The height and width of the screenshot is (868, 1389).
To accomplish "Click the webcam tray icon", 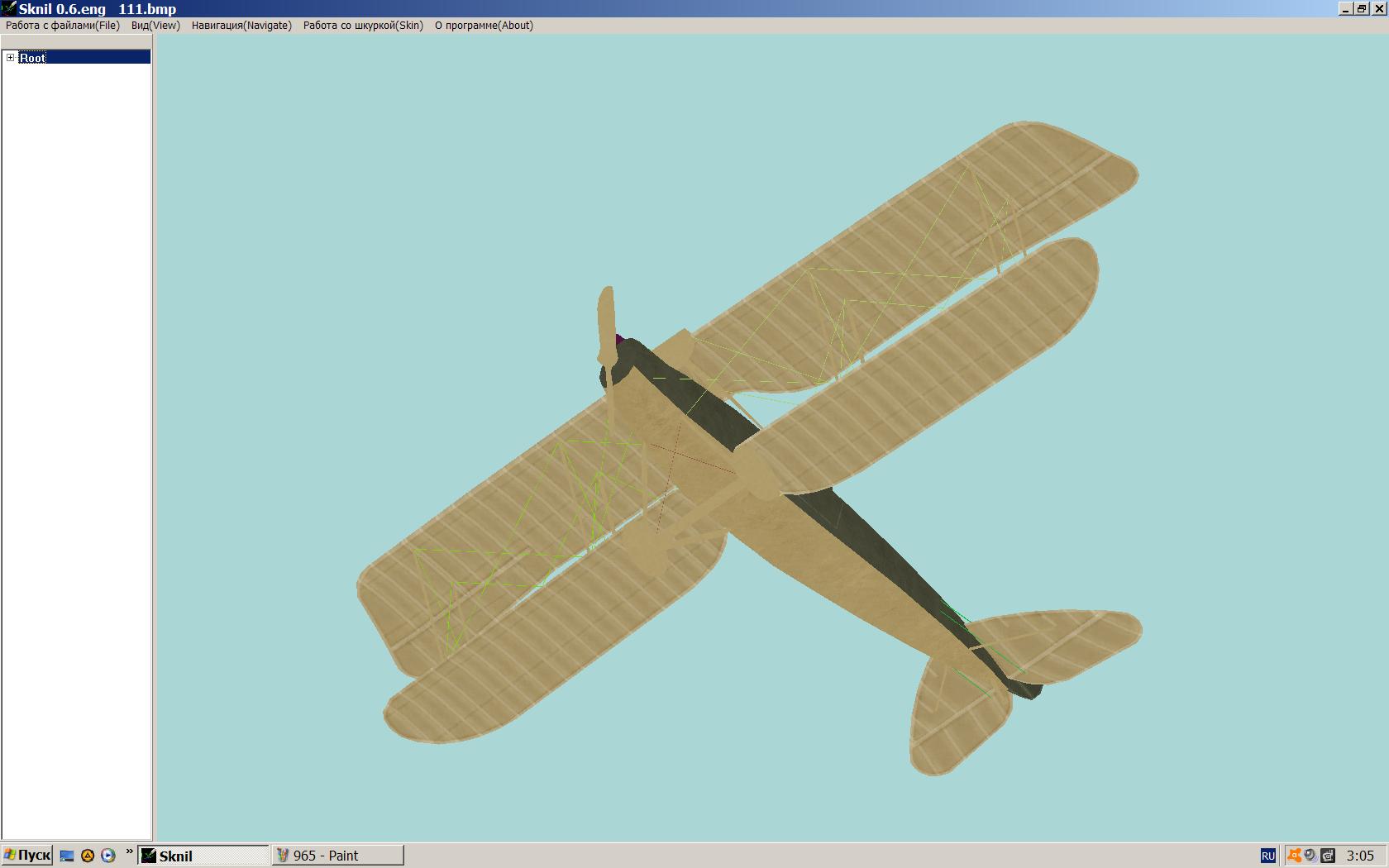I will point(1310,856).
